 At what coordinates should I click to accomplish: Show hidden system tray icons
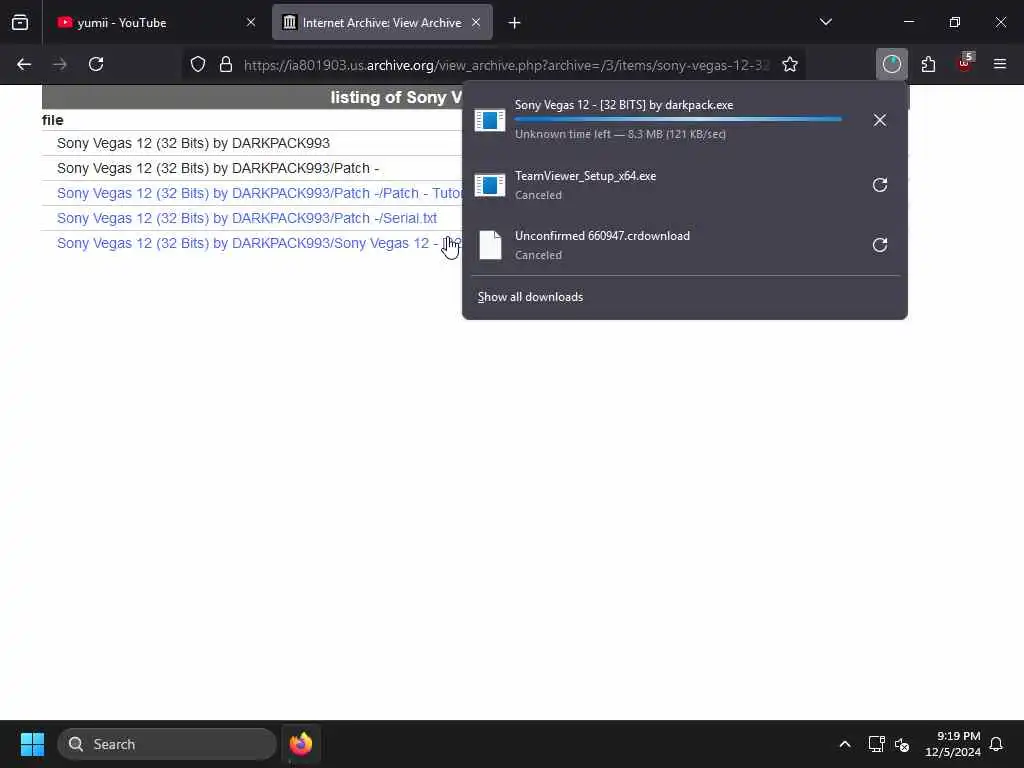click(x=844, y=744)
